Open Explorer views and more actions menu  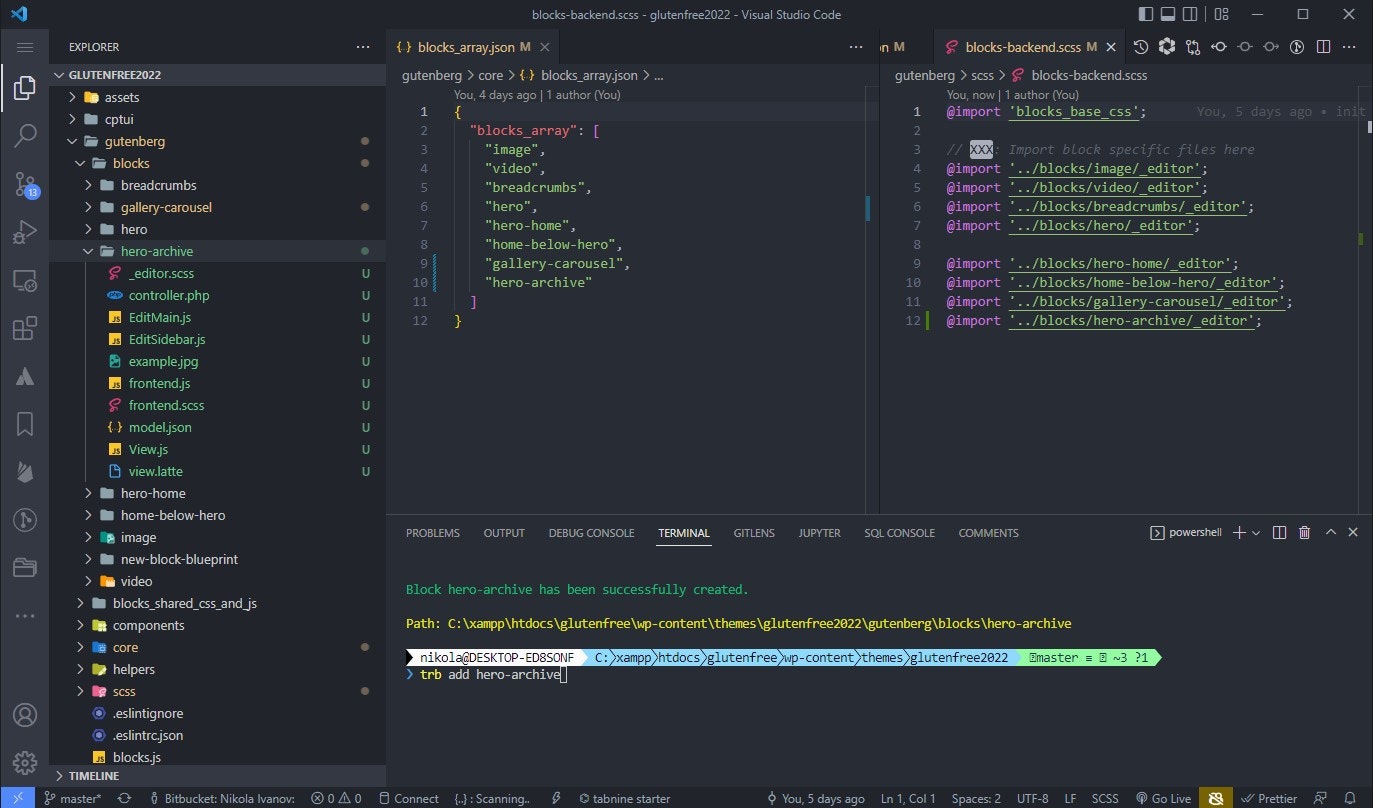[x=363, y=47]
